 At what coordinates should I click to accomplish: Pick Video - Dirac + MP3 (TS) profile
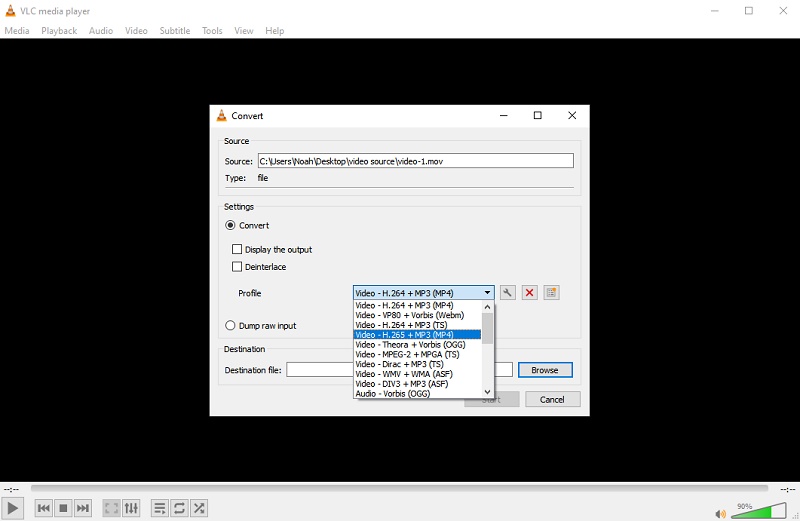(417, 364)
